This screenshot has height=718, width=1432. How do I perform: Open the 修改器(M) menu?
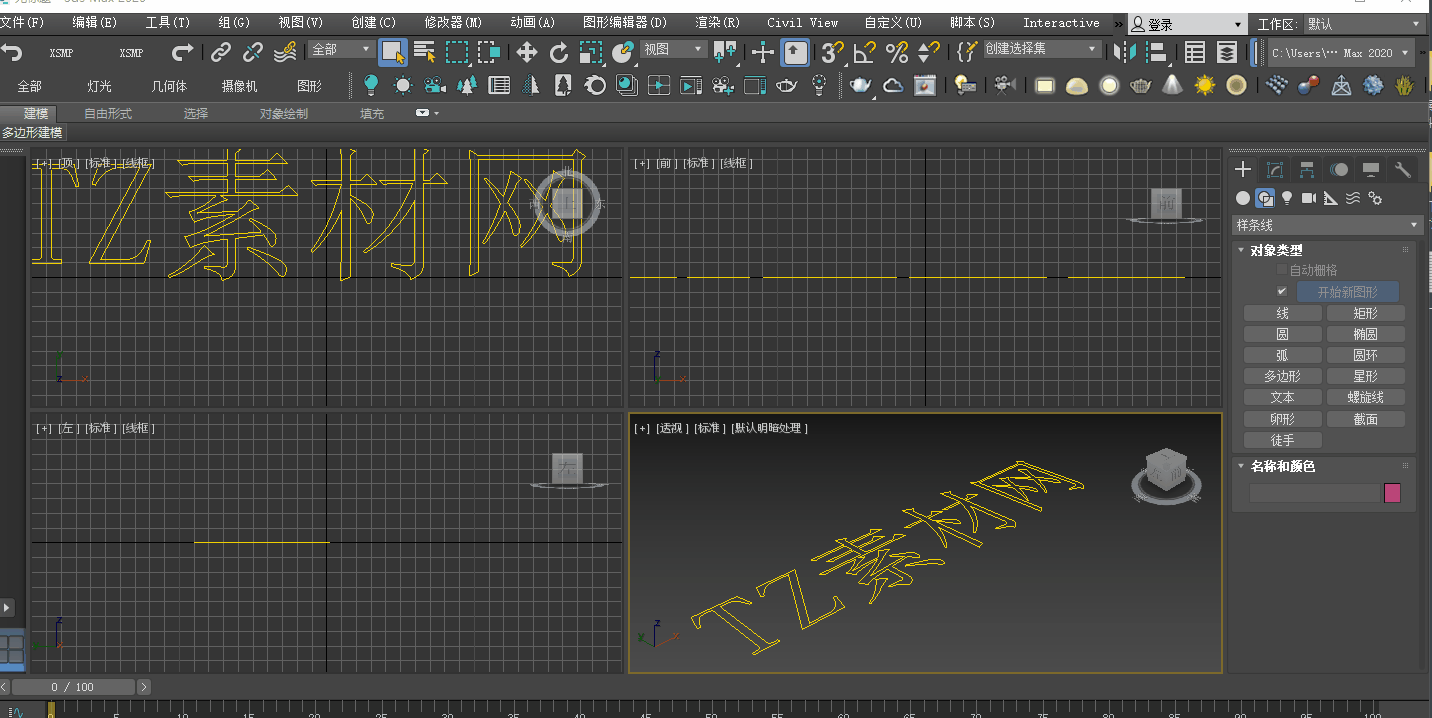(453, 22)
